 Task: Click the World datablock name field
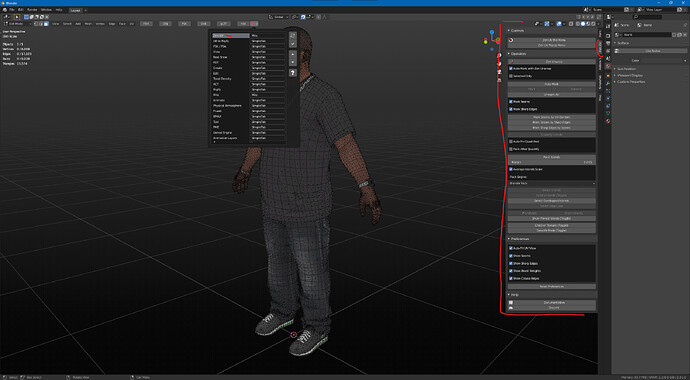tap(647, 35)
